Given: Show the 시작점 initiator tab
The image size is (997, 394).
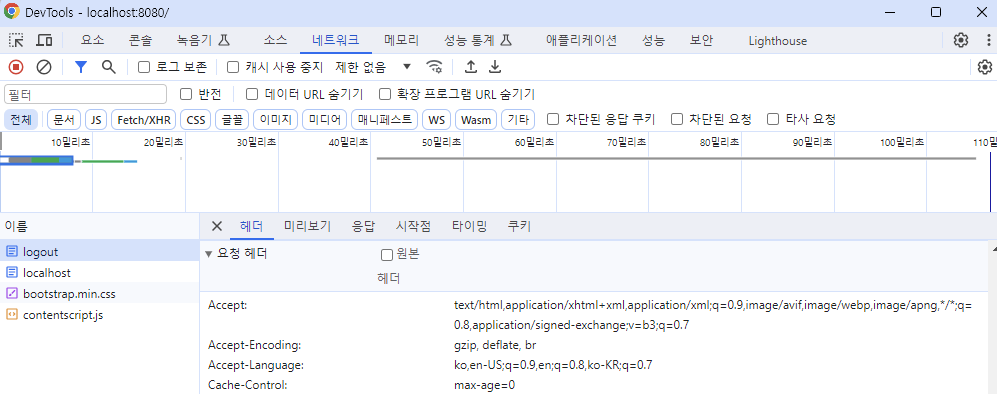Looking at the screenshot, I should [413, 226].
